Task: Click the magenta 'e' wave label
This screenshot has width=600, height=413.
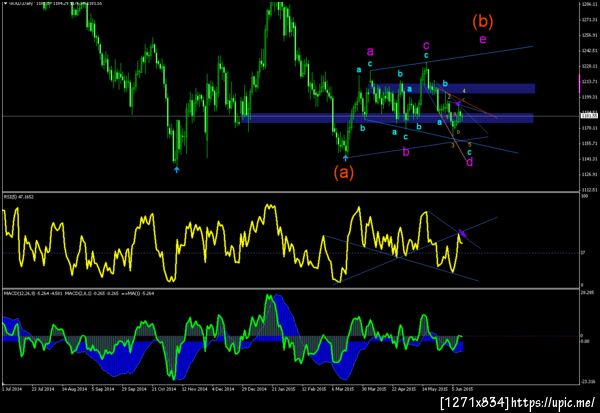Action: click(483, 39)
